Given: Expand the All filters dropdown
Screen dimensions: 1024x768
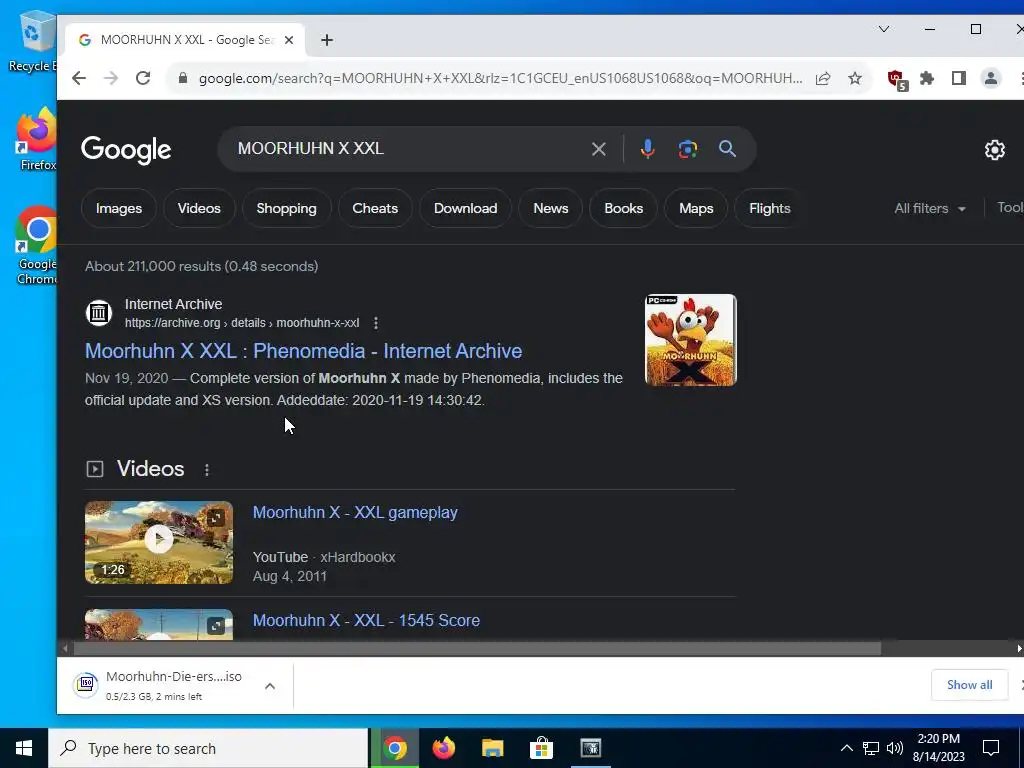Looking at the screenshot, I should [930, 208].
